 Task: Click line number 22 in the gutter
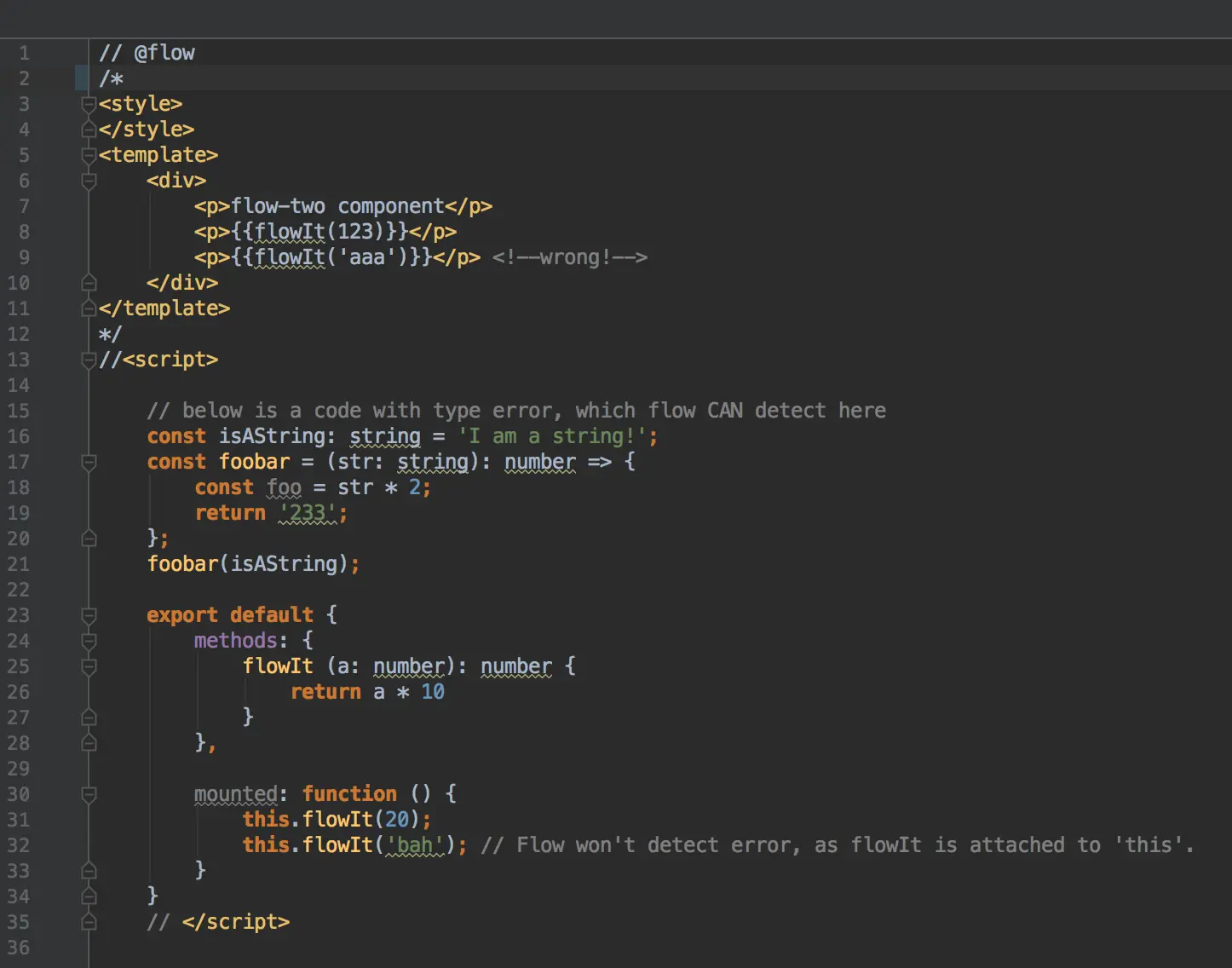point(19,590)
